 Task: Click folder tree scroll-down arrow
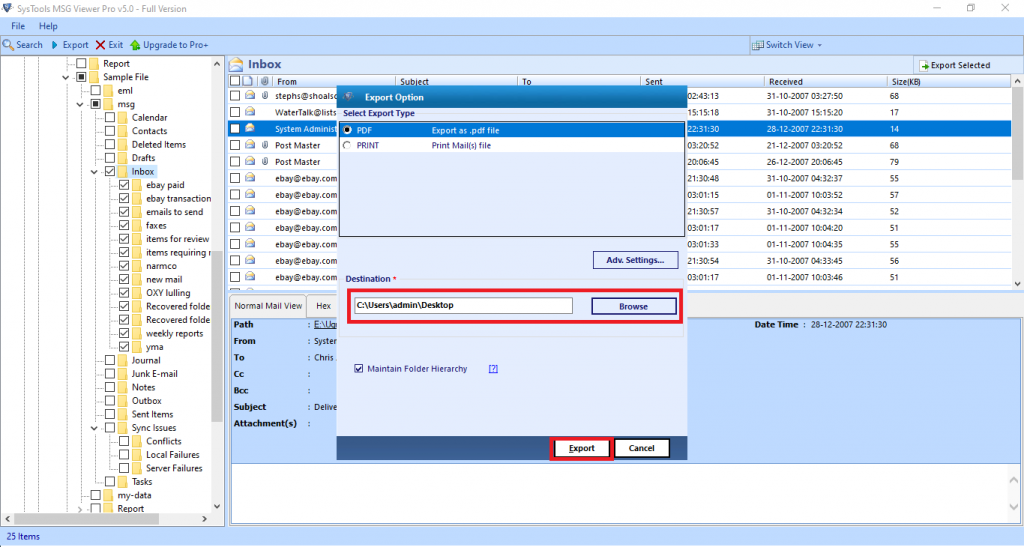click(x=217, y=507)
